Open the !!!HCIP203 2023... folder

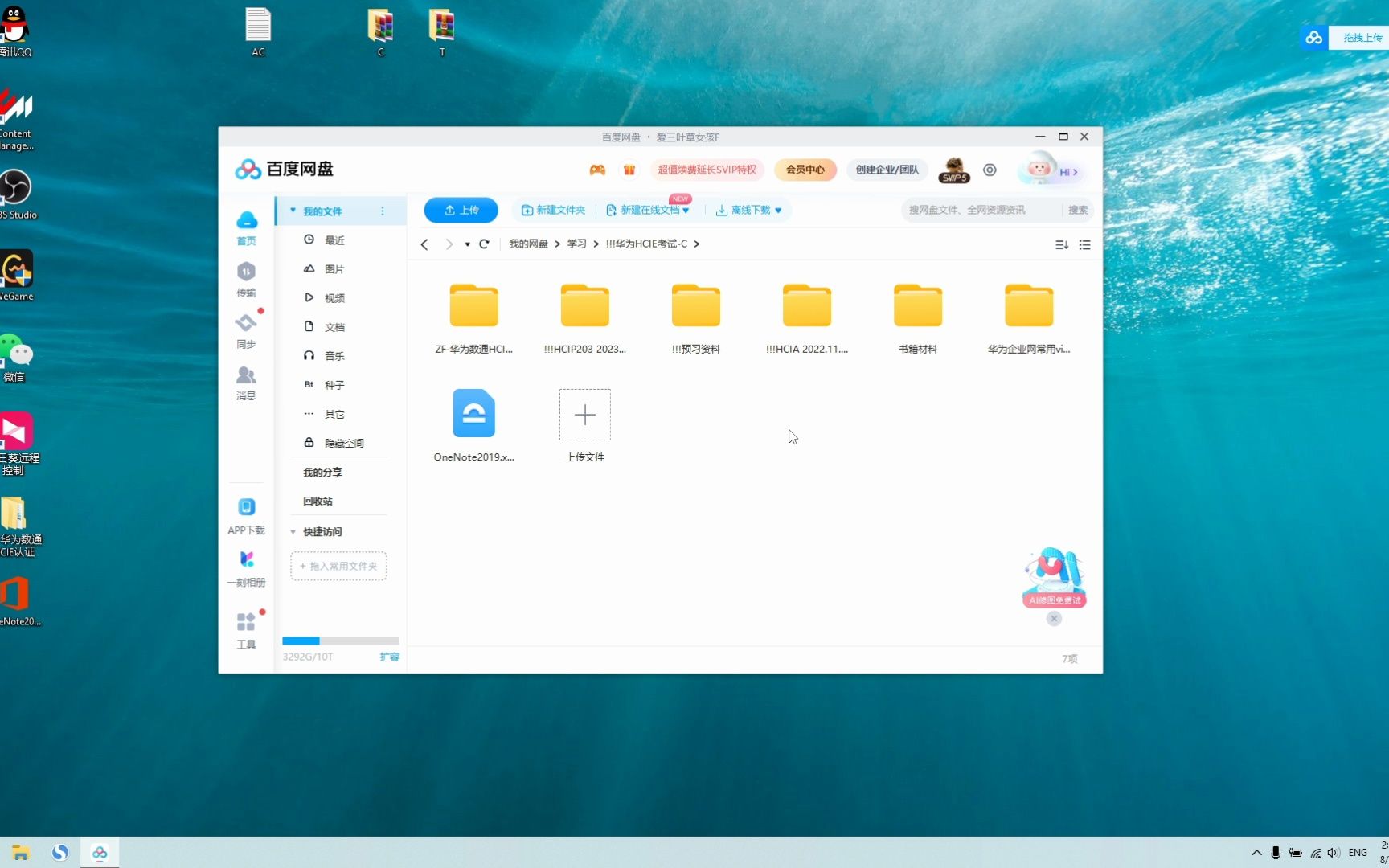pyautogui.click(x=585, y=318)
